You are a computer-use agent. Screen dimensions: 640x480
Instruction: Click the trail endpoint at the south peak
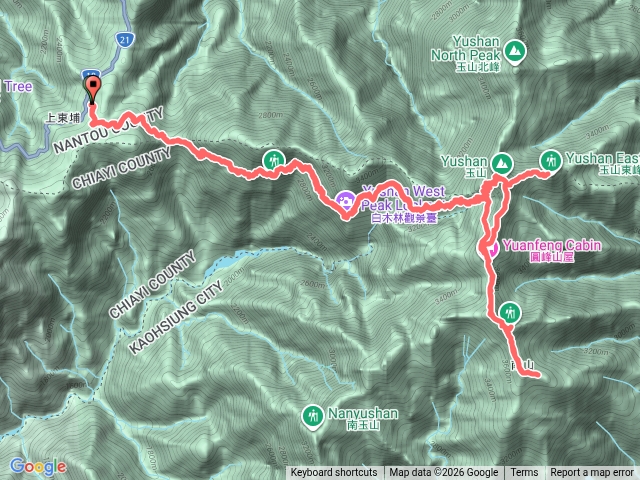pyautogui.click(x=538, y=375)
